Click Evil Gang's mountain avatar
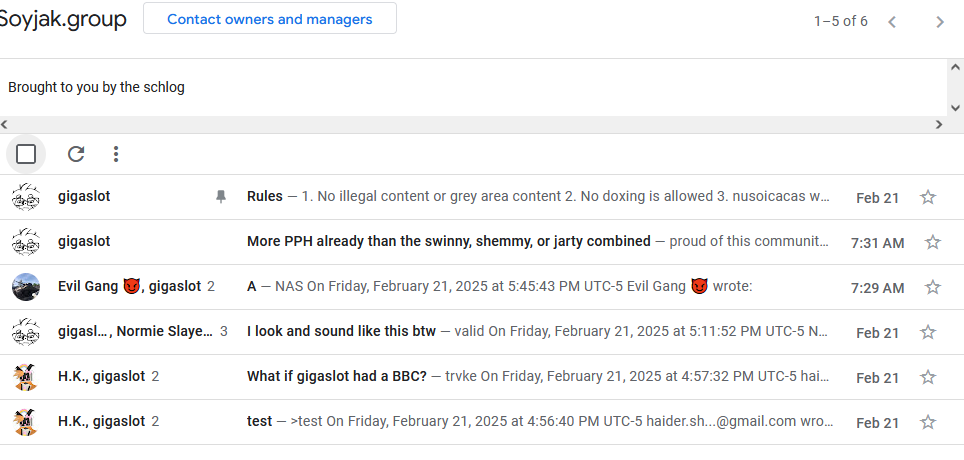Image resolution: width=964 pixels, height=460 pixels. pos(25,287)
